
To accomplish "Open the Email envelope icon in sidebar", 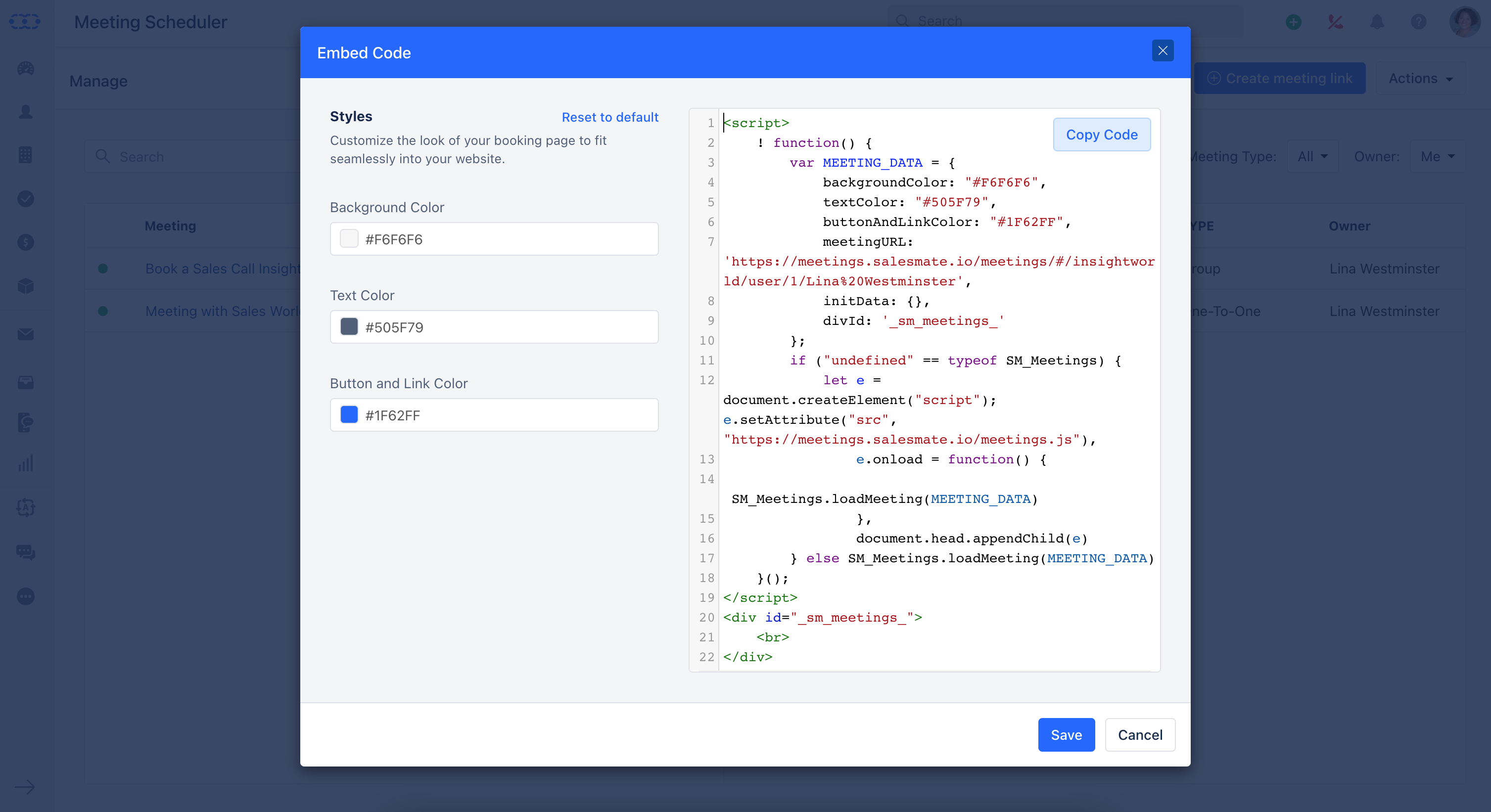I will [25, 334].
